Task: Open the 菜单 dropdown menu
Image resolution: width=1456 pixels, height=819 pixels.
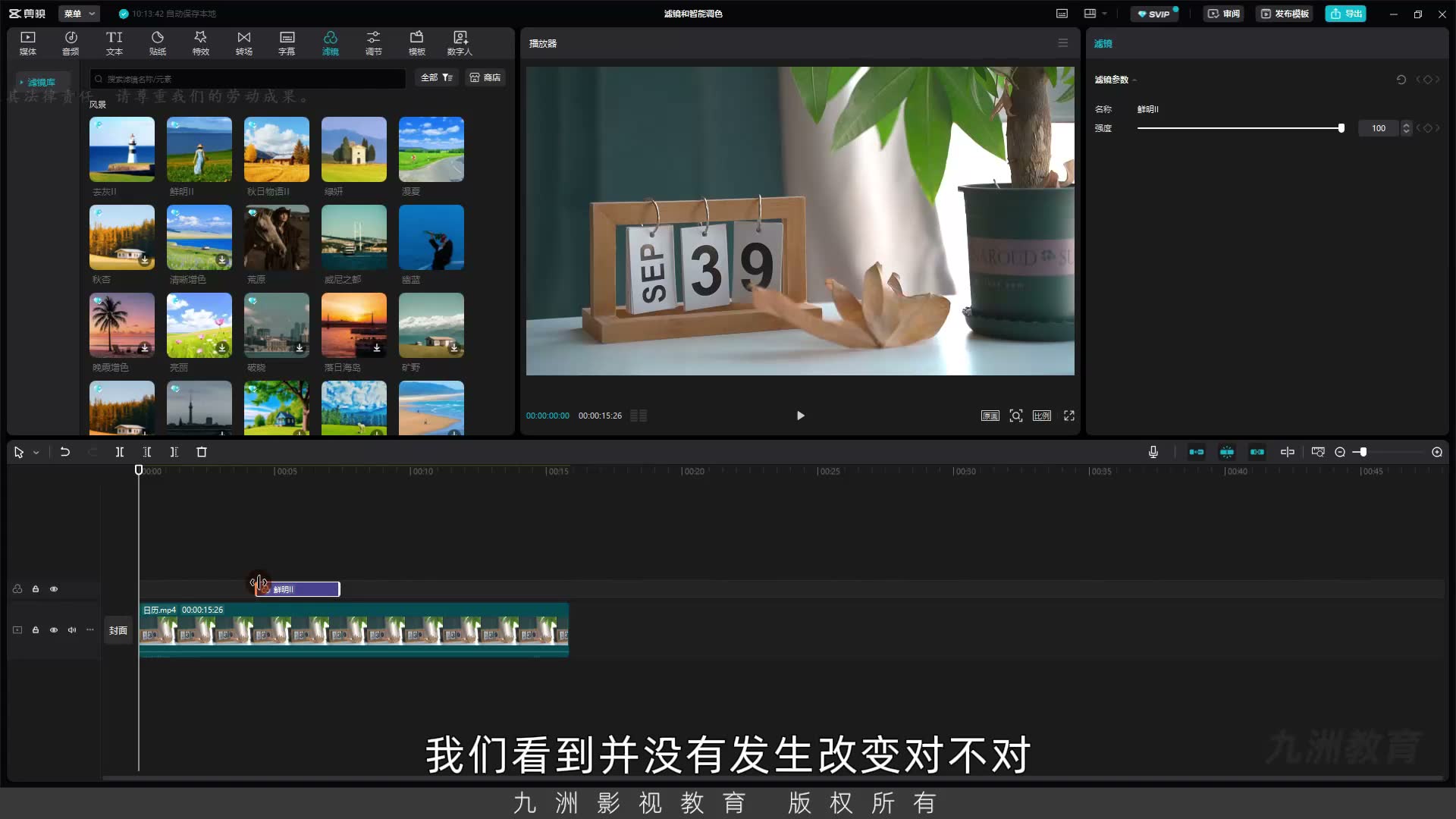Action: click(x=79, y=14)
